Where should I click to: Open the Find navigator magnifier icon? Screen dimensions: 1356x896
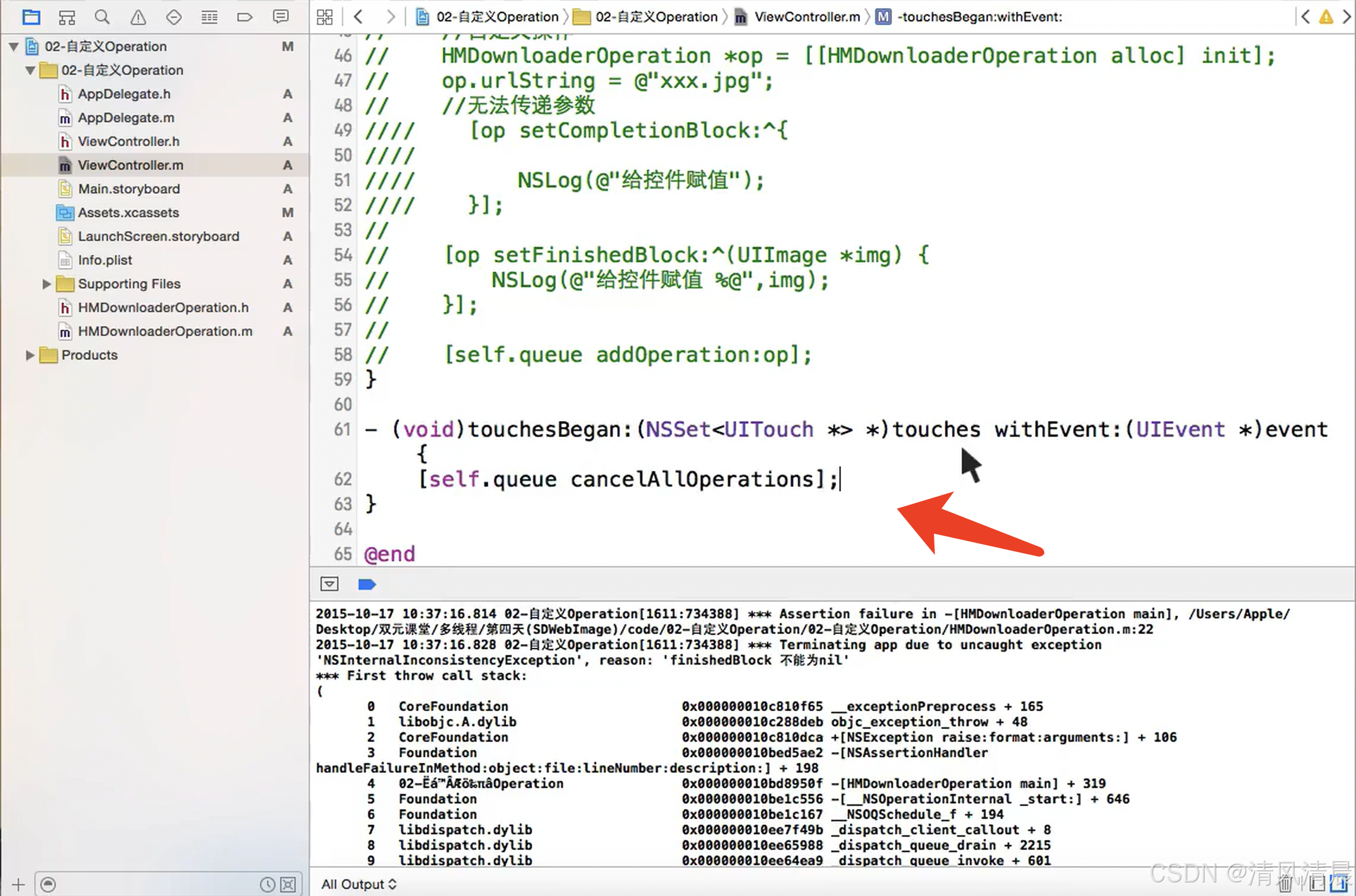pyautogui.click(x=102, y=17)
